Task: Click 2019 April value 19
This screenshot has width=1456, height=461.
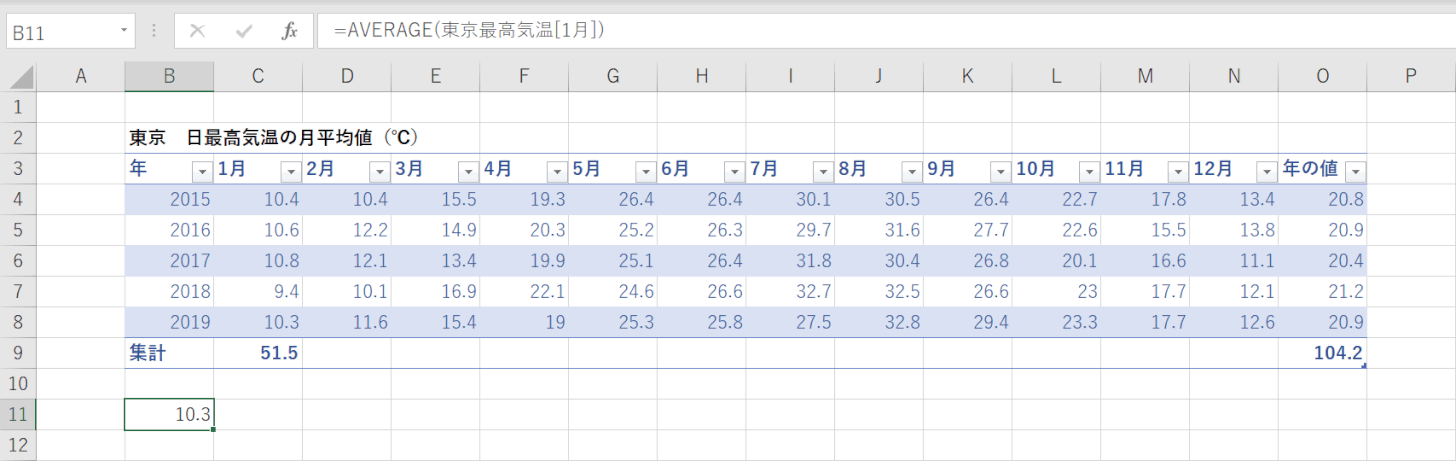Action: pyautogui.click(x=524, y=322)
